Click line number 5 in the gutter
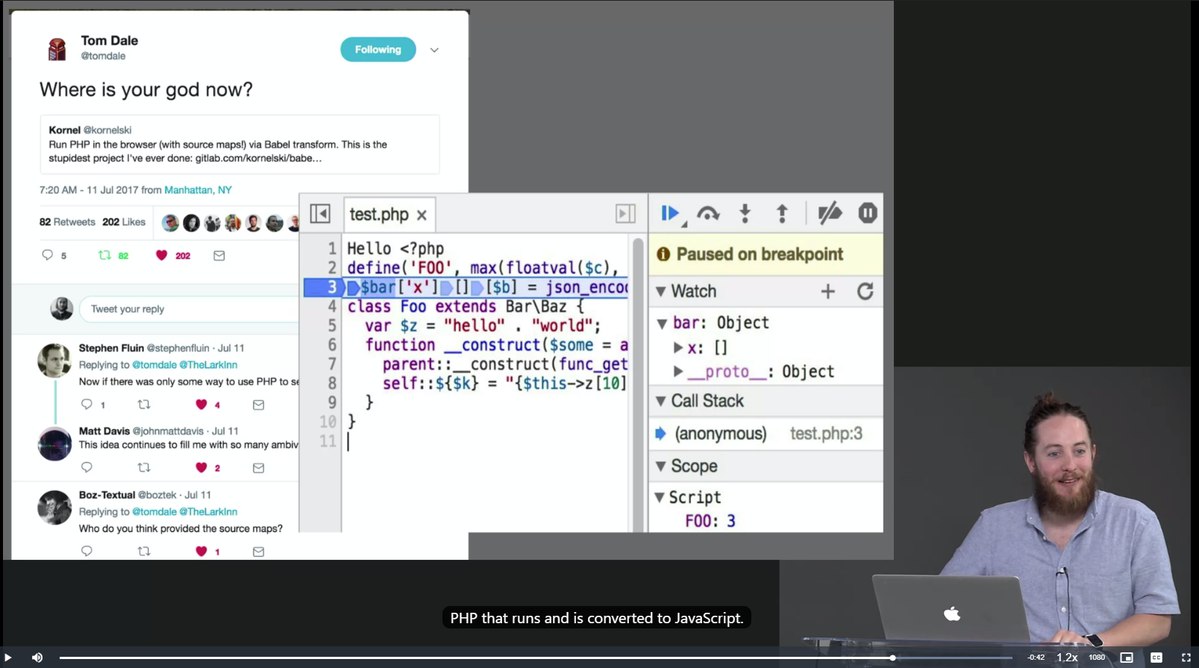The width and height of the screenshot is (1199, 668). point(332,326)
